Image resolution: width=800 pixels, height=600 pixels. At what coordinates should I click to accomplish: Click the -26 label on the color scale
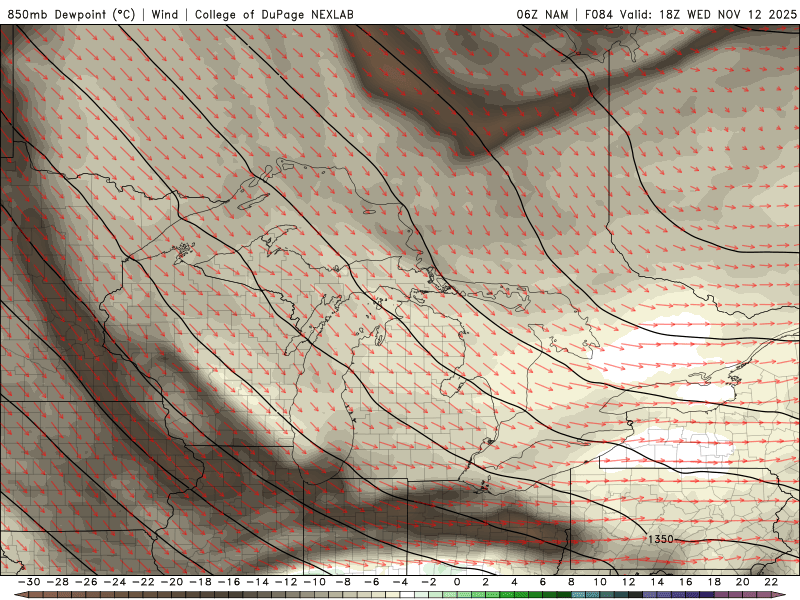coord(86,582)
